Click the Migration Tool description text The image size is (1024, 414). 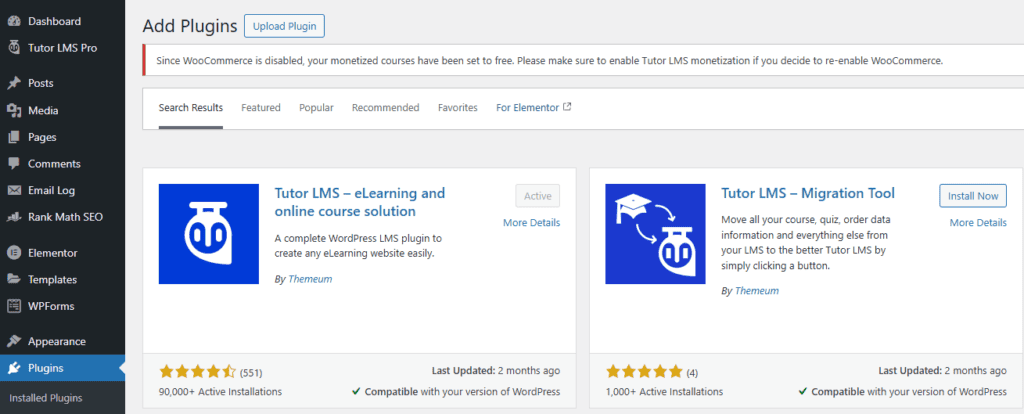(x=806, y=243)
